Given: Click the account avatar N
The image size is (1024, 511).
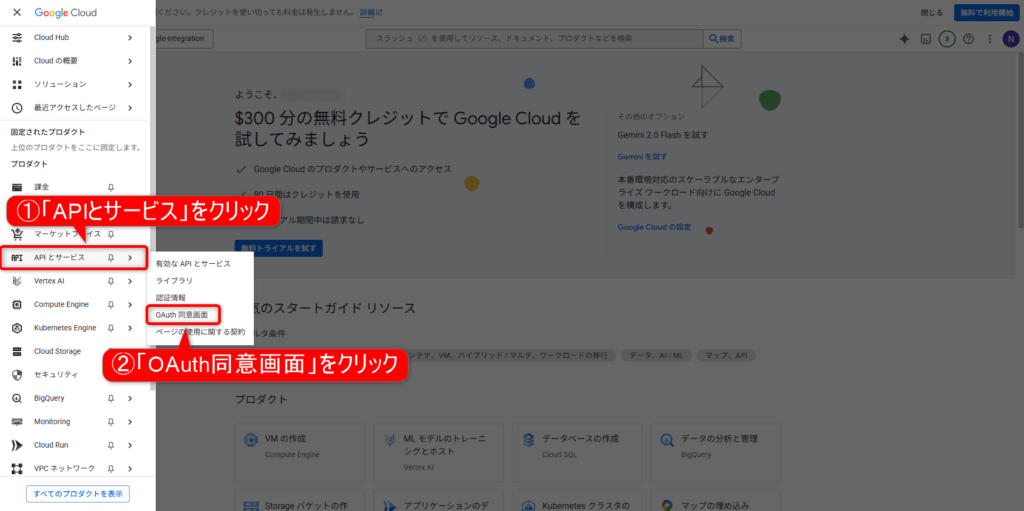Looking at the screenshot, I should click(1009, 39).
